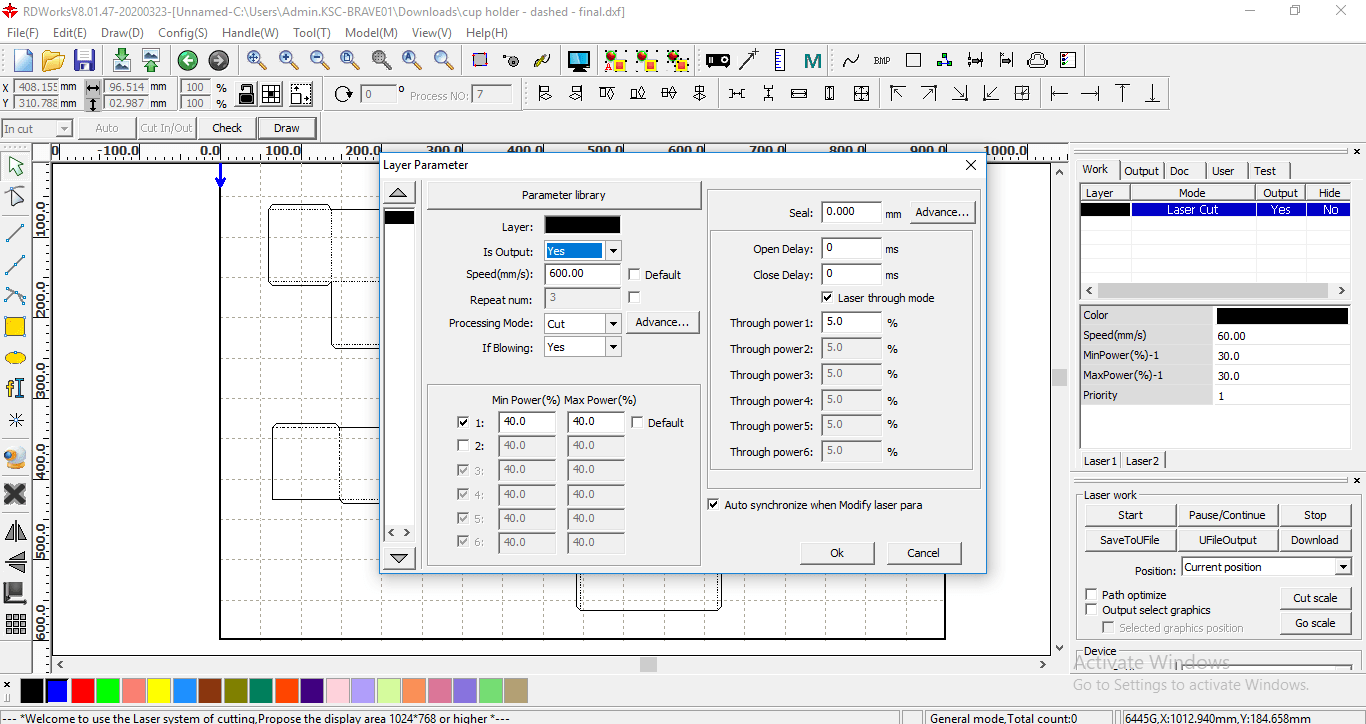Viewport: 1366px width, 724px height.
Task: Click the Speed(mm/s) input field
Action: 582,274
